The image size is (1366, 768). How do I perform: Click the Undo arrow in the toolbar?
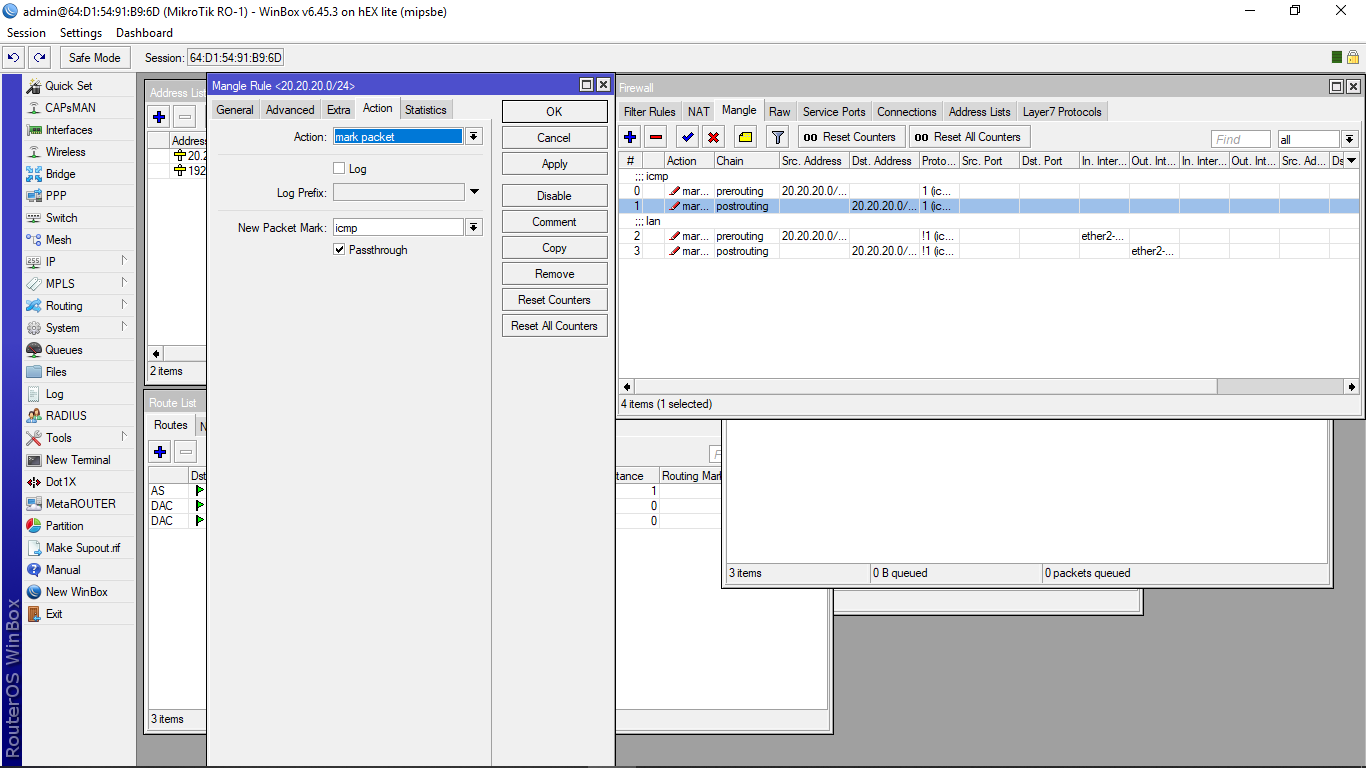[14, 58]
